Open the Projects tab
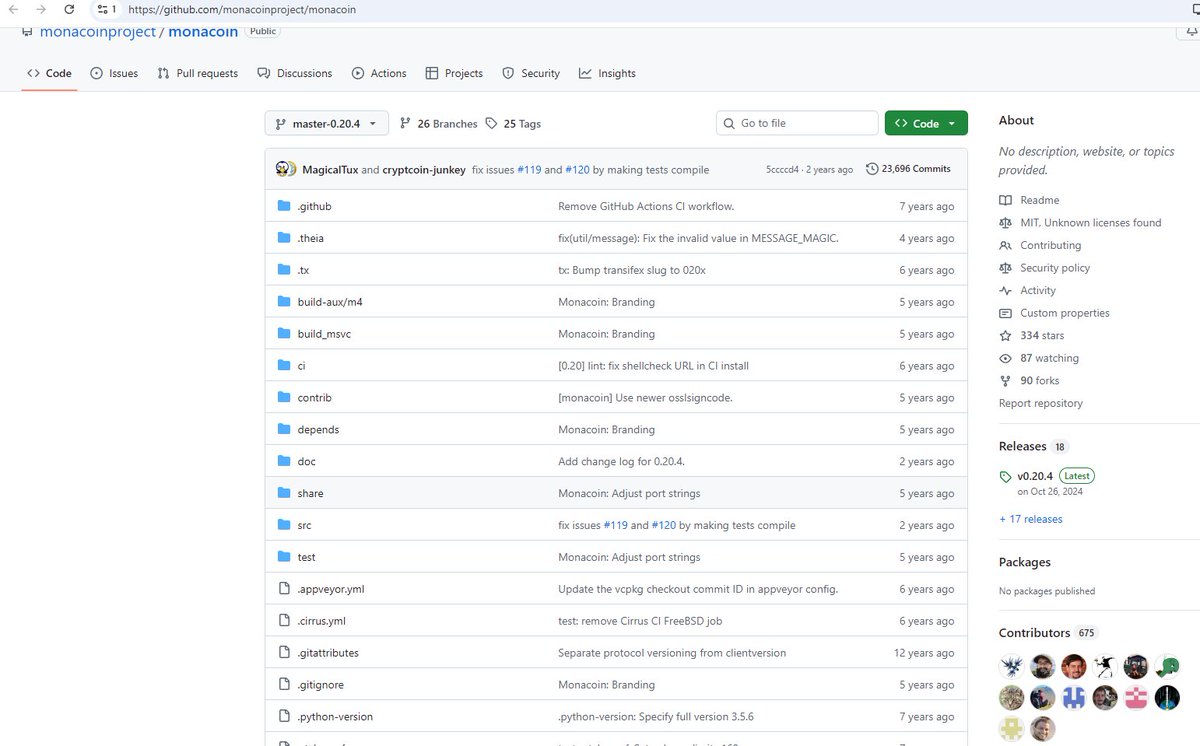The height and width of the screenshot is (746, 1200). [454, 73]
